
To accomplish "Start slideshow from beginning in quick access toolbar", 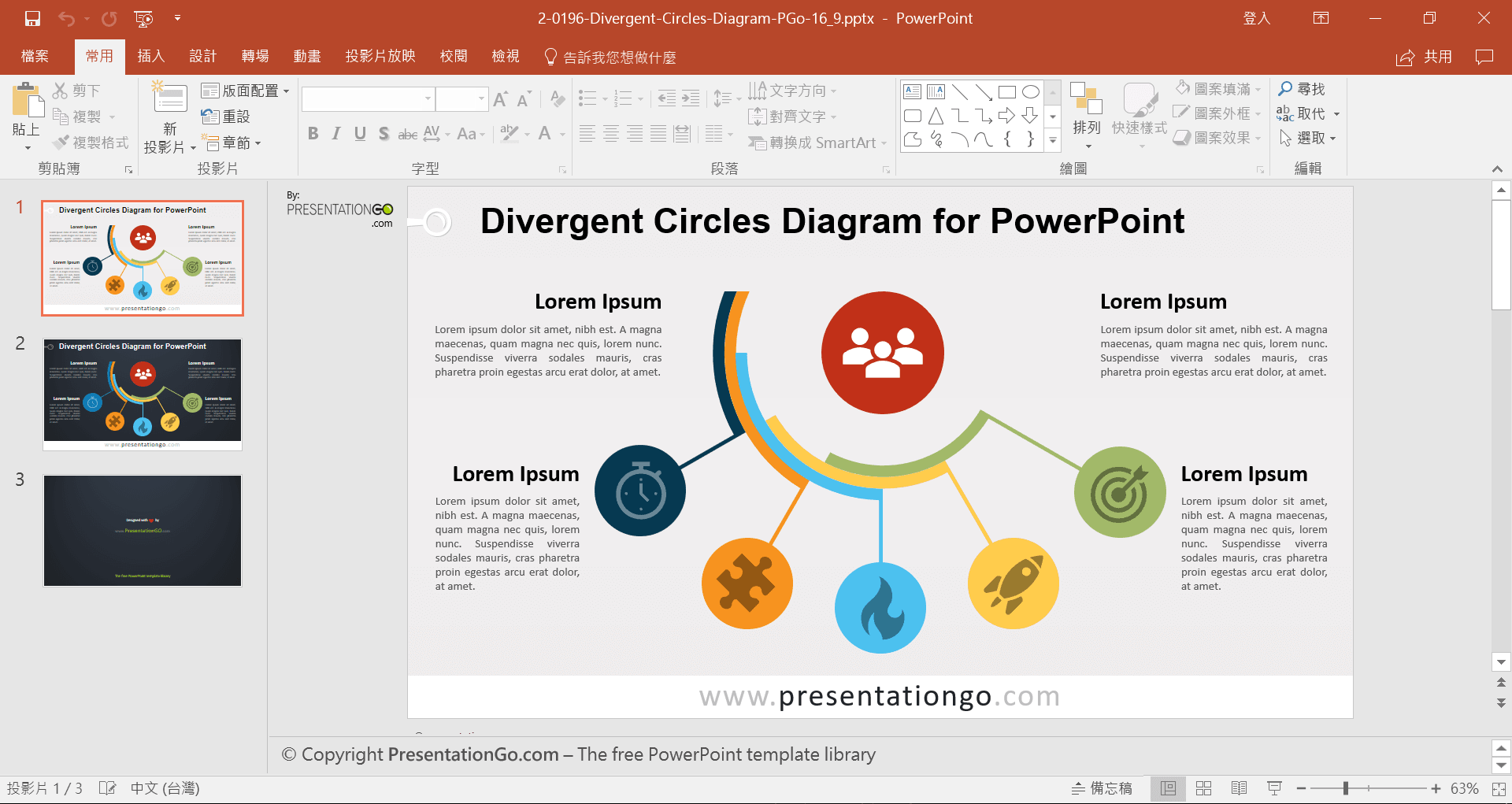I will (143, 18).
